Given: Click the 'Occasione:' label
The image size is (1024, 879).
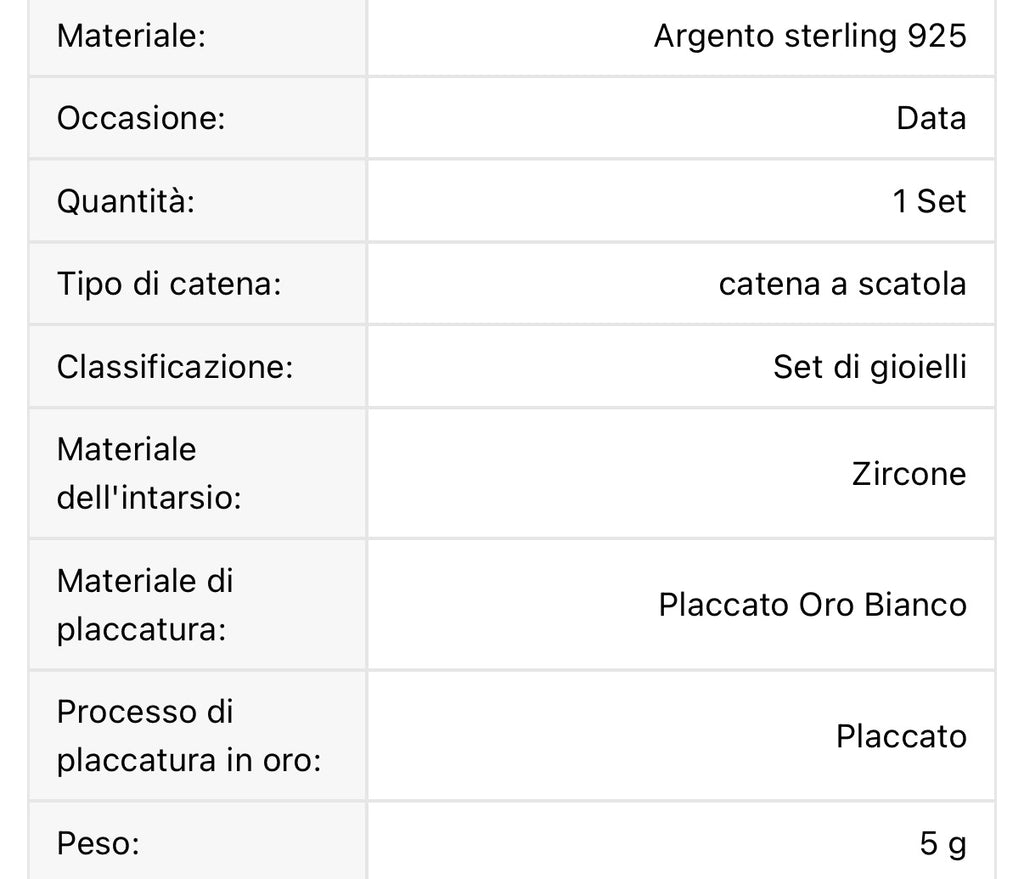Looking at the screenshot, I should 141,118.
